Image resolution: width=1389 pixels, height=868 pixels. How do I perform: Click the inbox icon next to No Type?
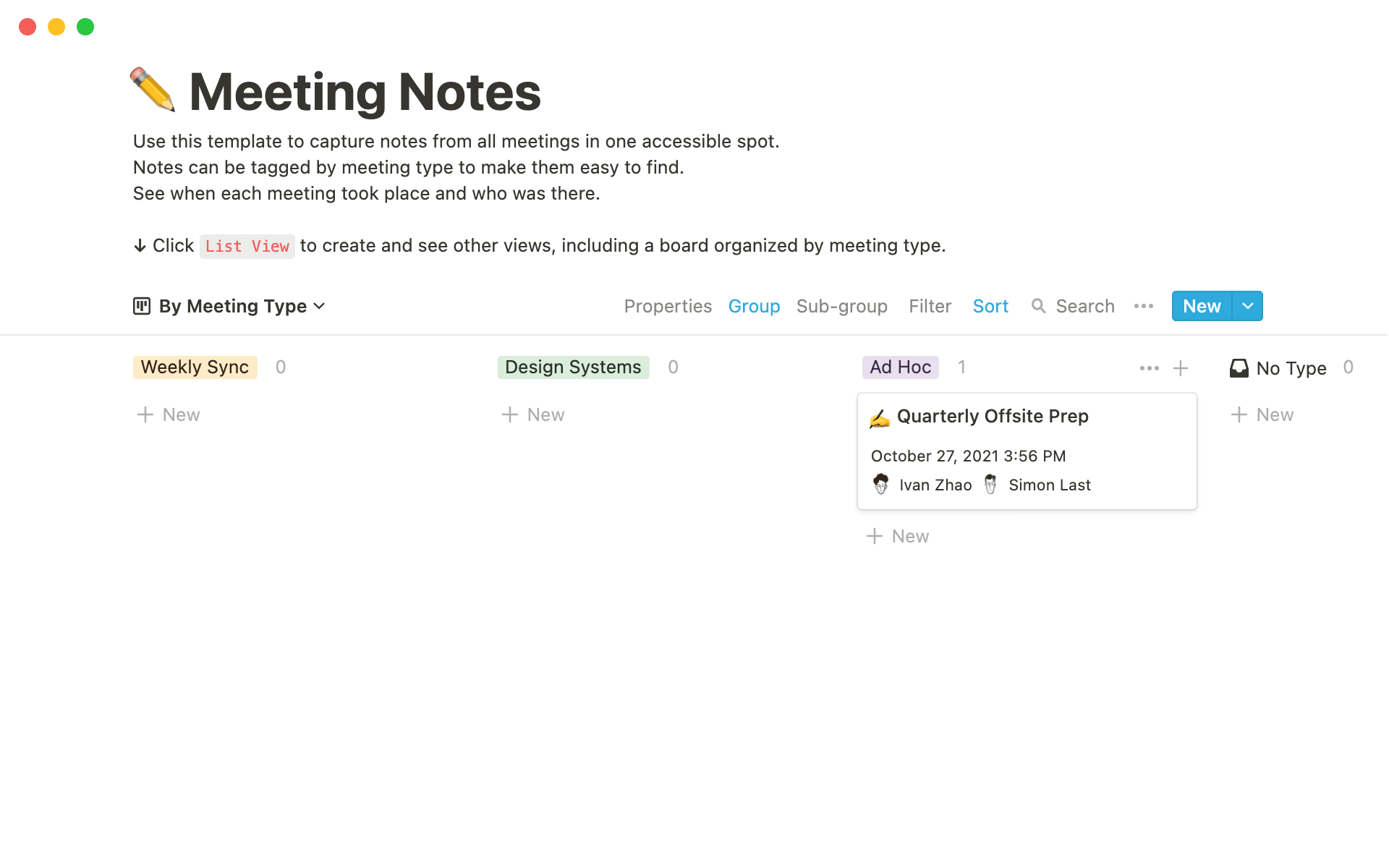1239,367
